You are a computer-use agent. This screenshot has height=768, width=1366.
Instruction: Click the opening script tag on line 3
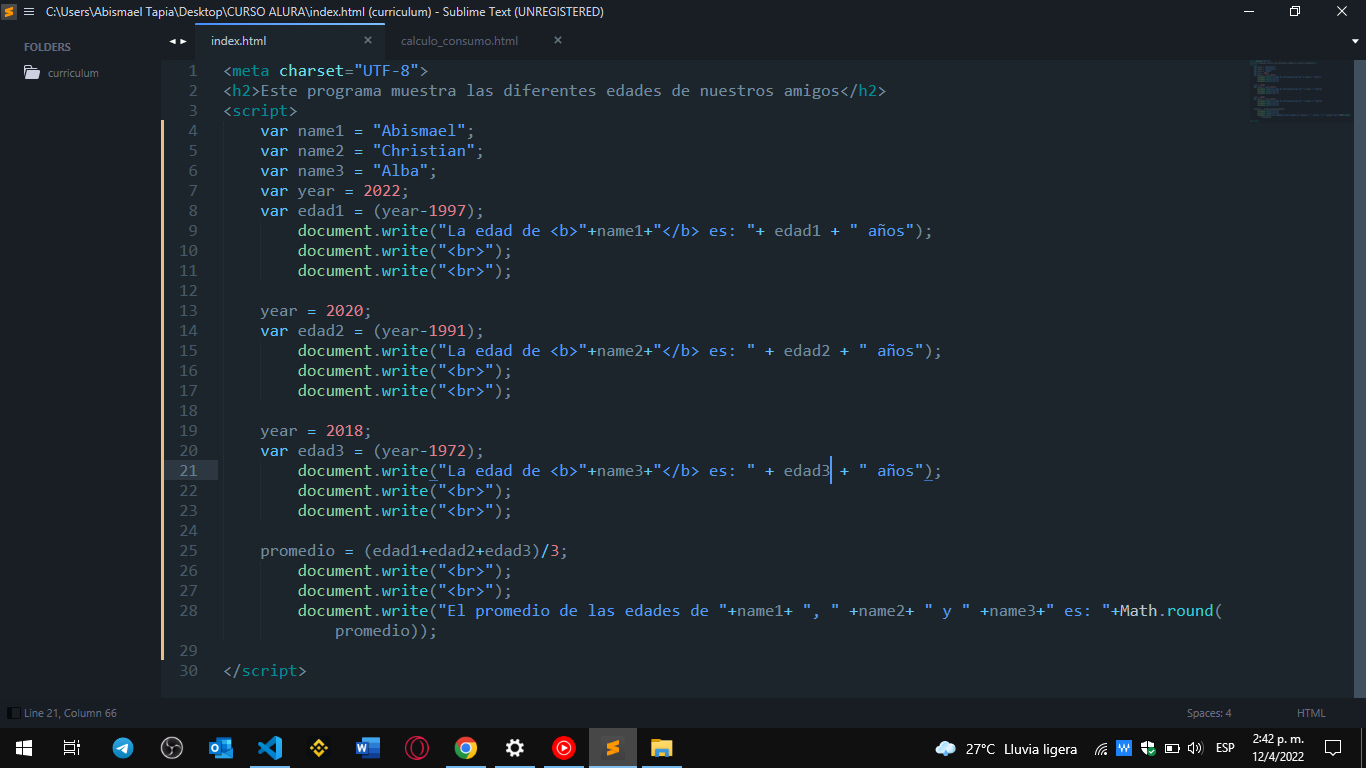tap(260, 111)
